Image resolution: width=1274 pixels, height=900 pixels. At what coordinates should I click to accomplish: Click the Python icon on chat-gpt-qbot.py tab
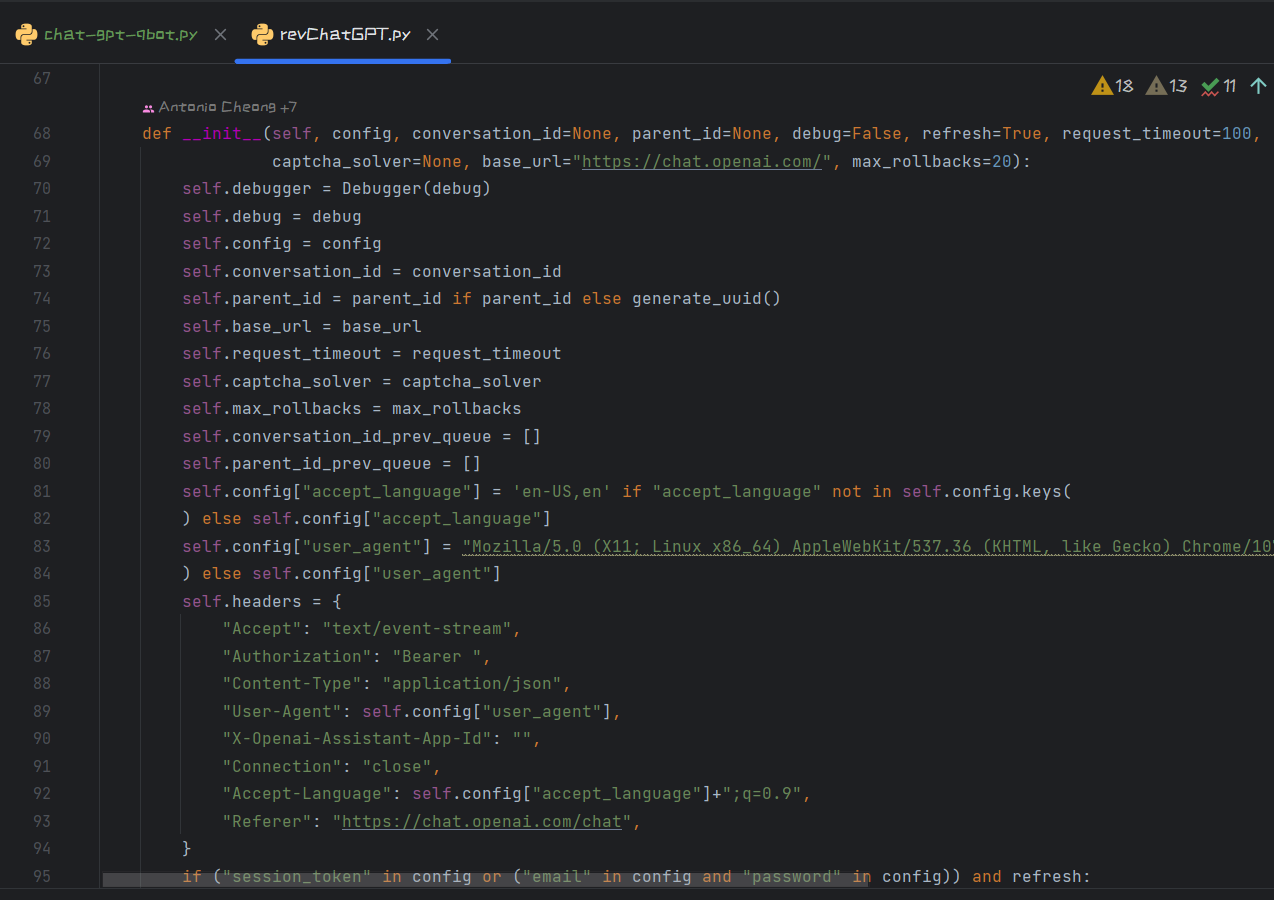(27, 35)
